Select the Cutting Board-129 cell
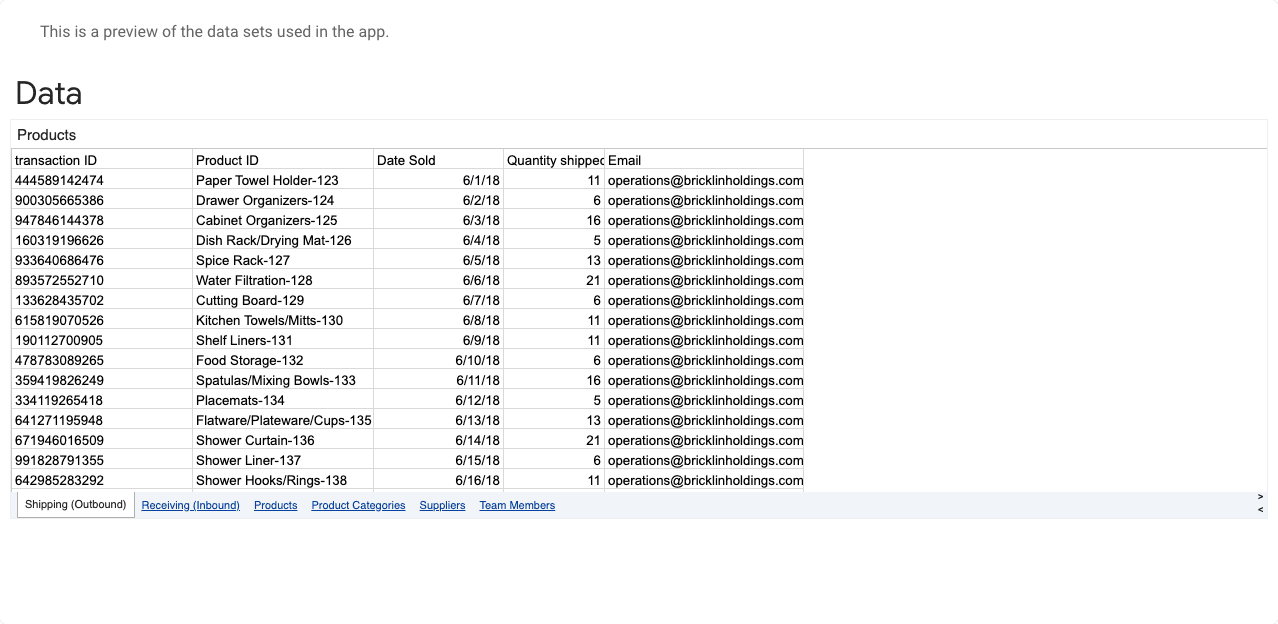Viewport: 1278px width, 624px height. coord(283,300)
